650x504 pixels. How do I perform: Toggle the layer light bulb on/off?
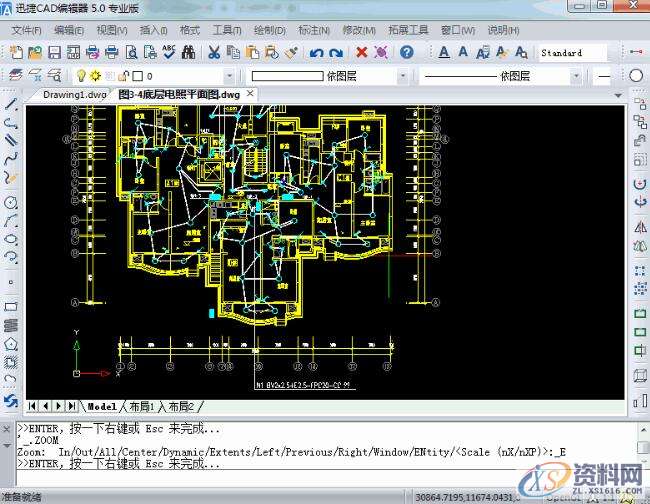point(82,76)
